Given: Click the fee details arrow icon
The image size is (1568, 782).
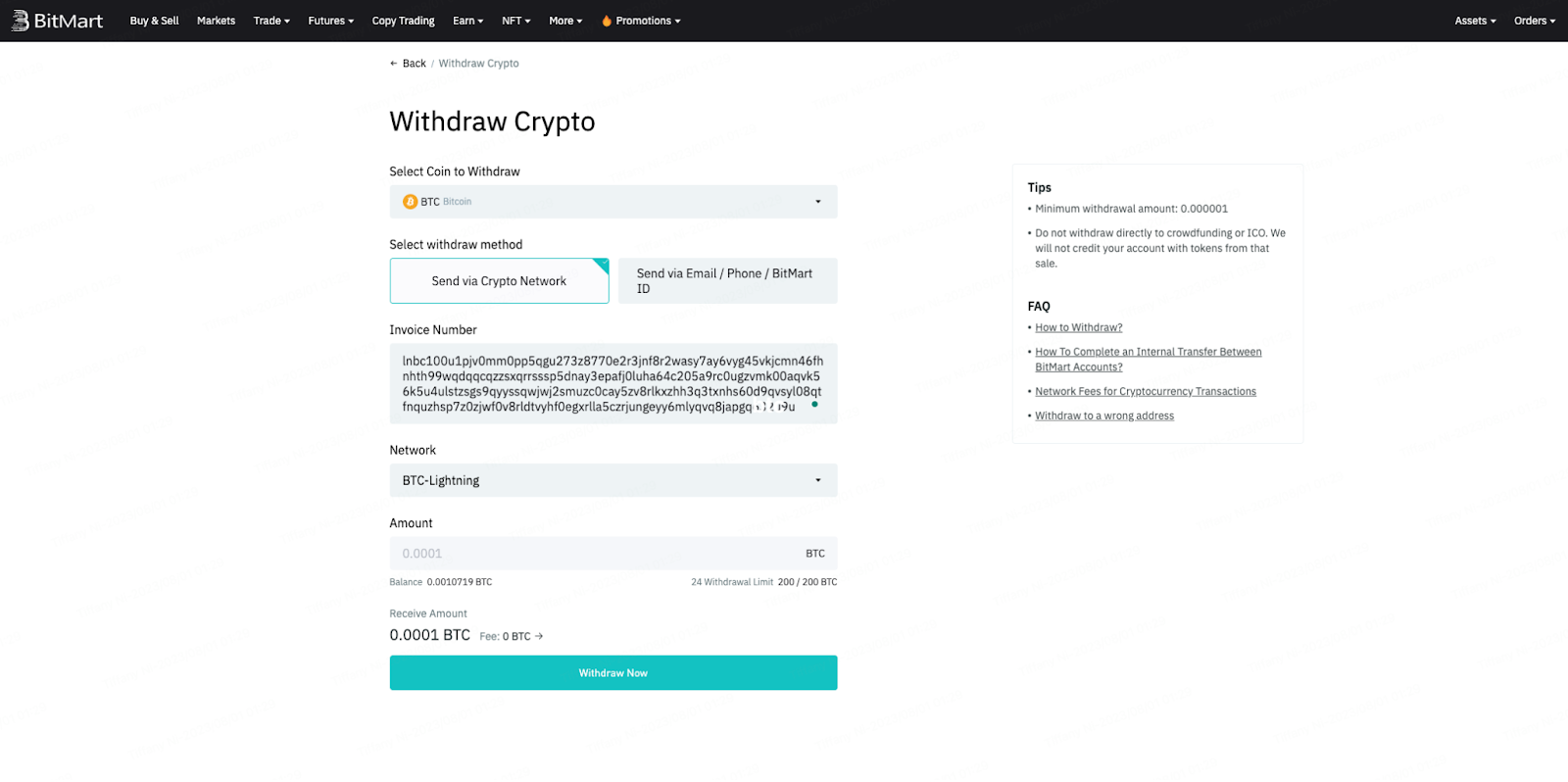Looking at the screenshot, I should click(x=539, y=636).
